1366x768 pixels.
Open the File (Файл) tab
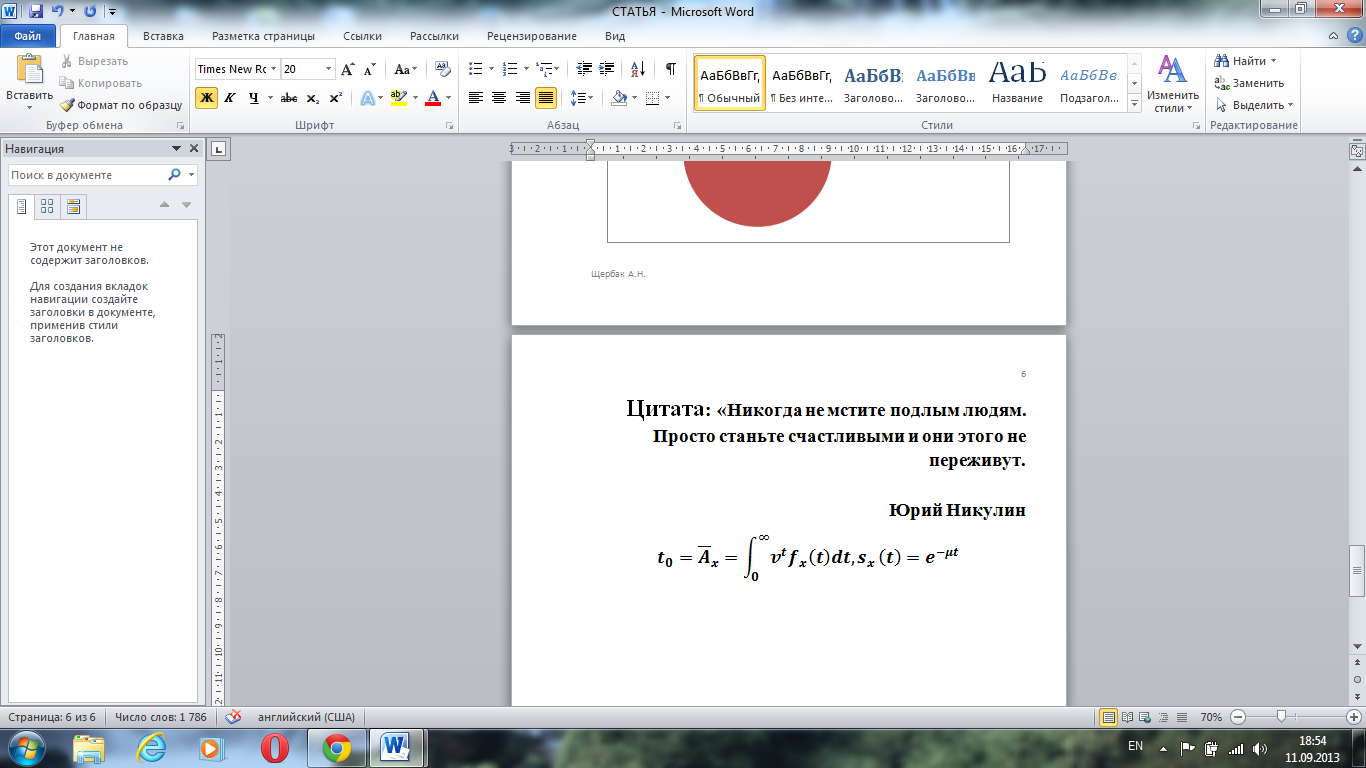[x=28, y=36]
